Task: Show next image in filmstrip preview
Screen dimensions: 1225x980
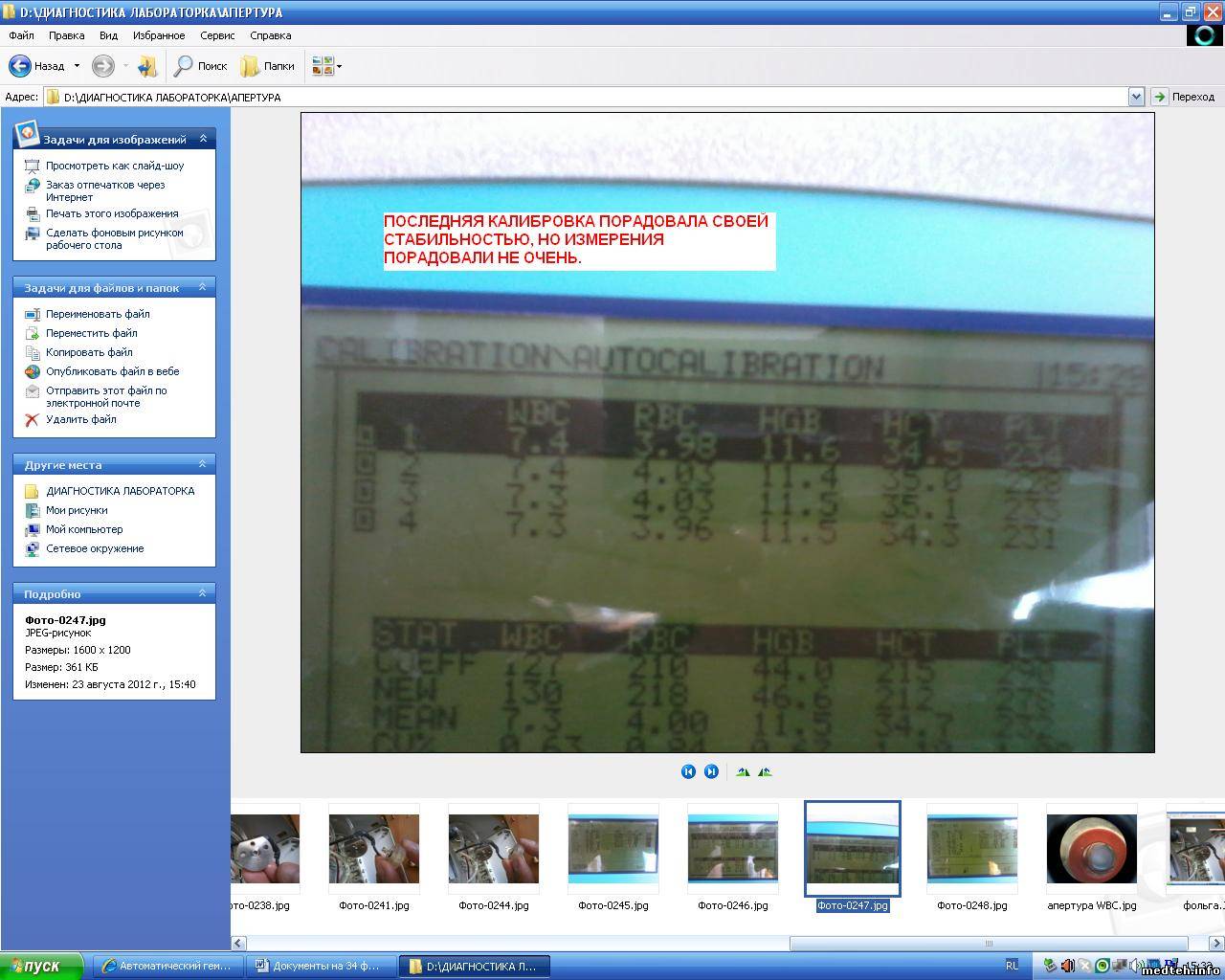Action: tap(711, 771)
